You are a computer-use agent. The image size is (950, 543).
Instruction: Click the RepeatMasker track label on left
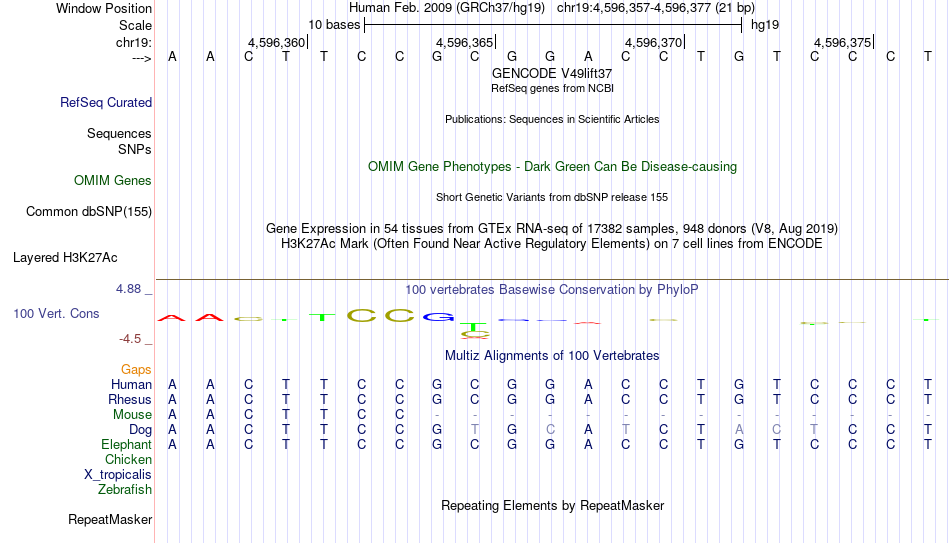tap(110, 519)
